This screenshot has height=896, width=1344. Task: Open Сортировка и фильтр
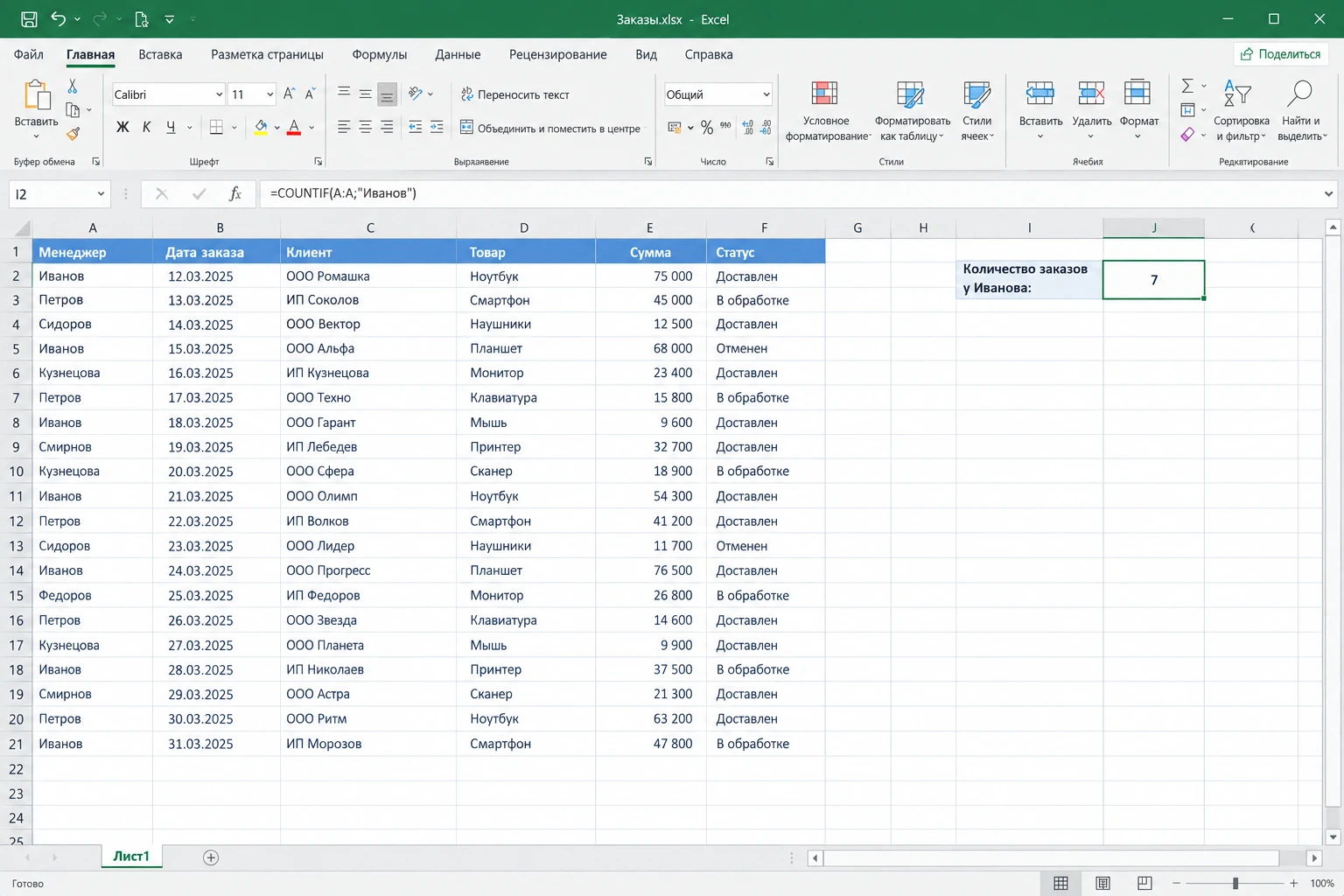coord(1241,110)
